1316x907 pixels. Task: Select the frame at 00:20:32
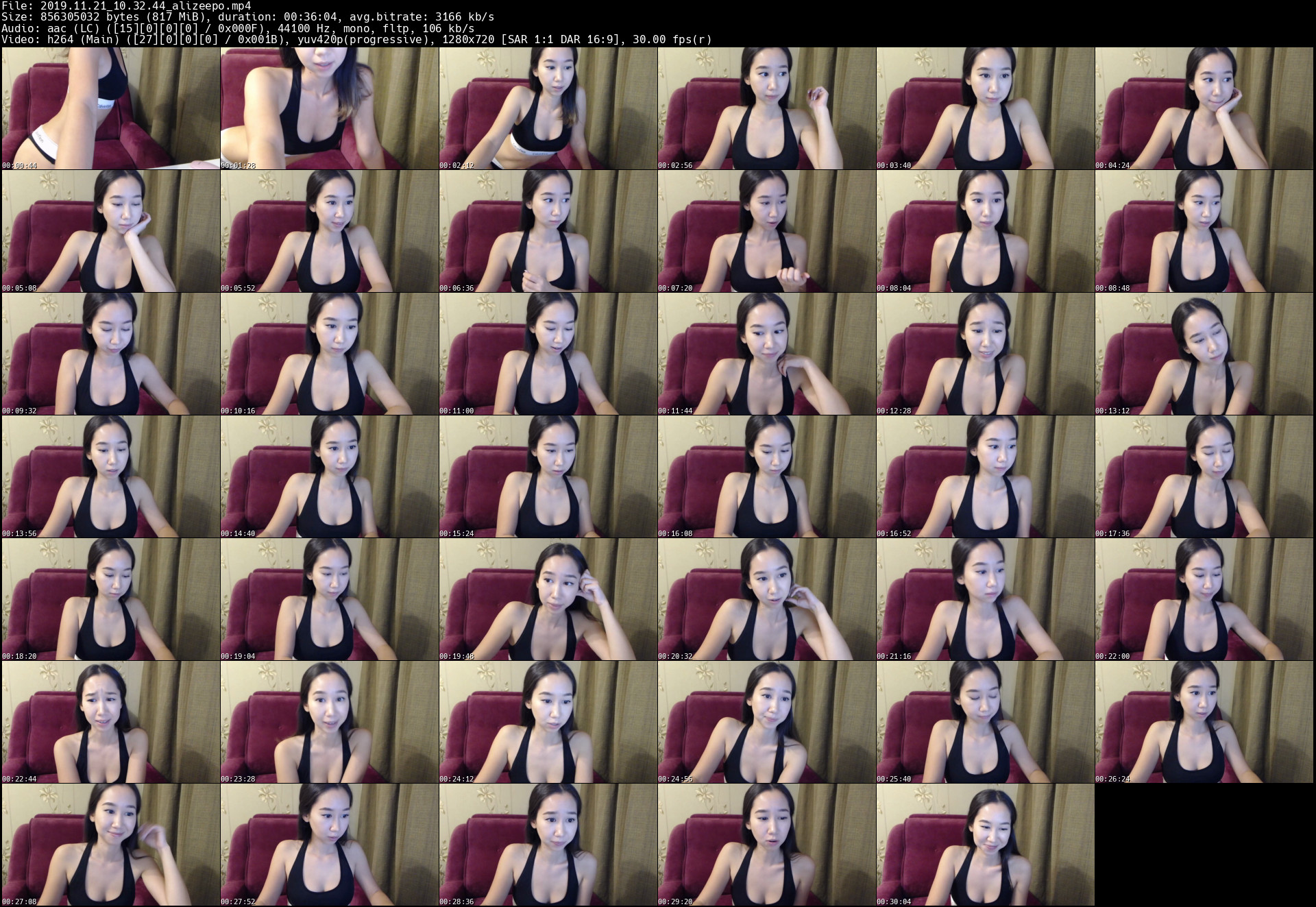click(x=766, y=599)
